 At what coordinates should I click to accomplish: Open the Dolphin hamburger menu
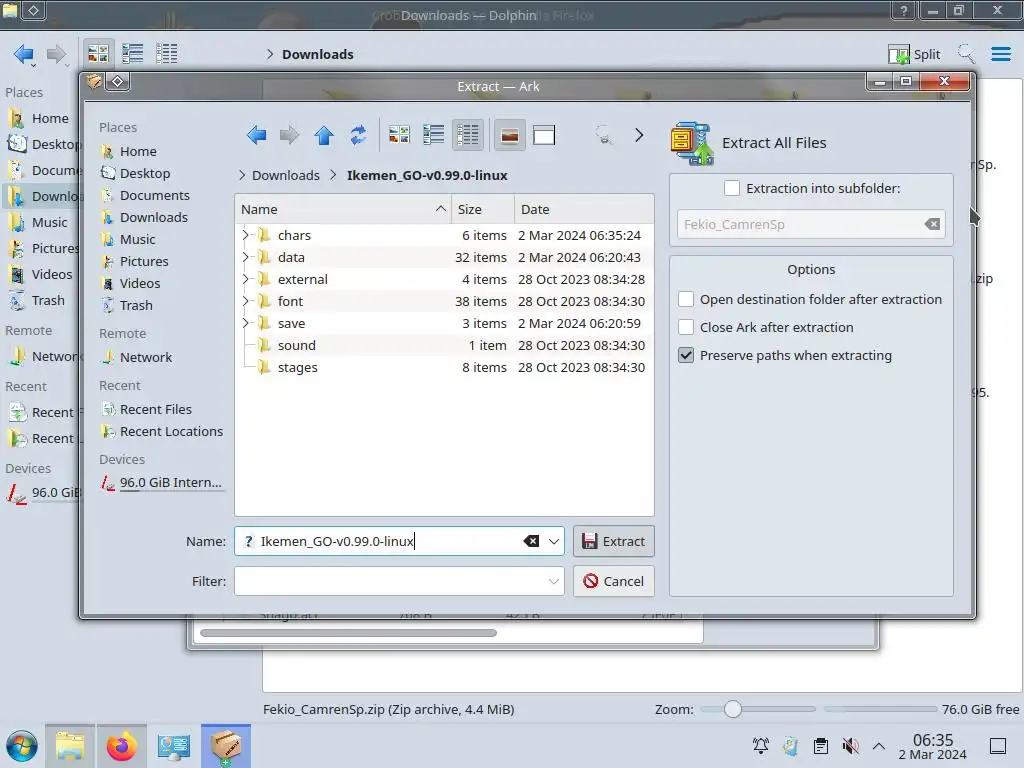pyautogui.click(x=1000, y=54)
